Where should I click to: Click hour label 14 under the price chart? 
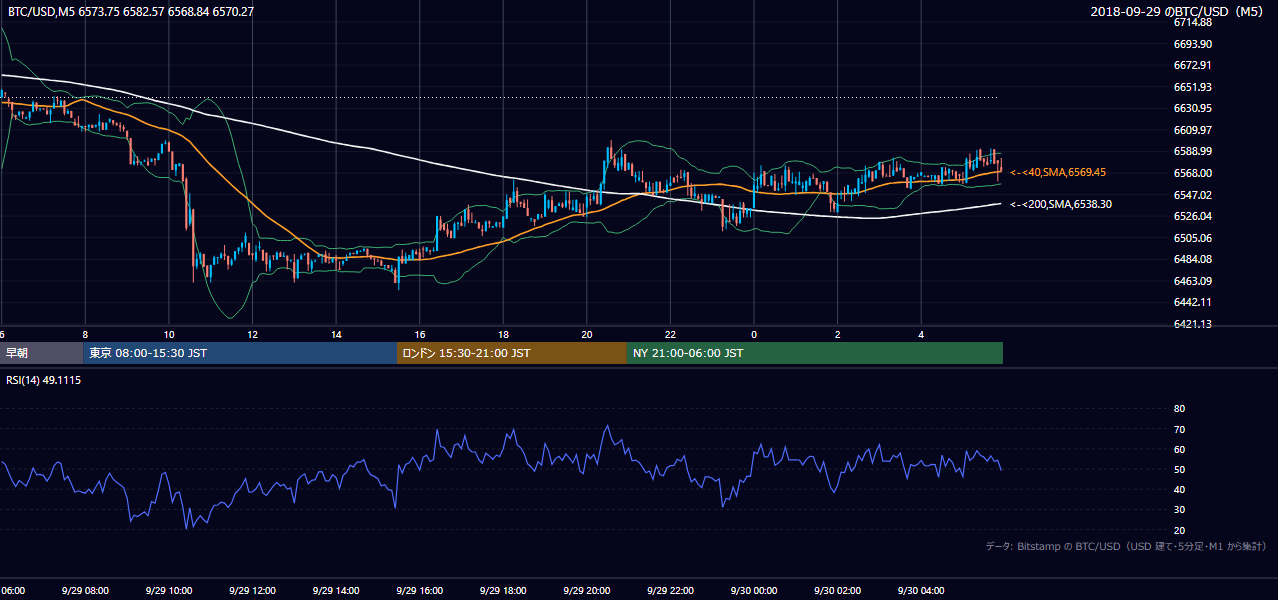pos(336,335)
